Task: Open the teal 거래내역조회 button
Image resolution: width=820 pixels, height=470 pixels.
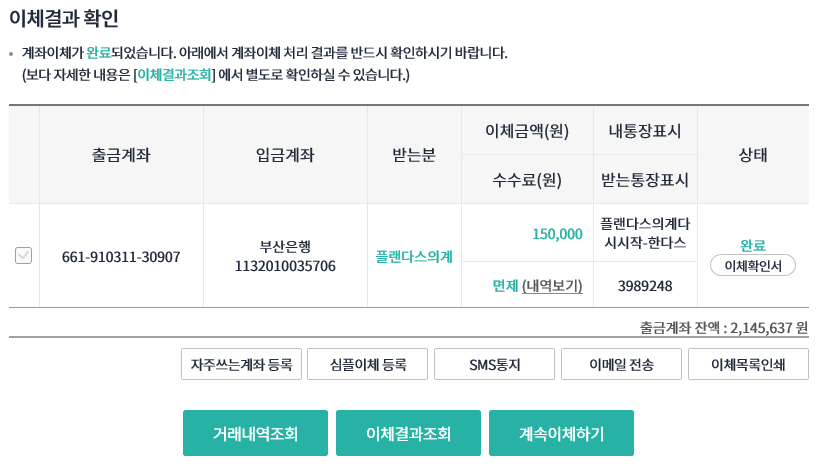Action: click(255, 433)
